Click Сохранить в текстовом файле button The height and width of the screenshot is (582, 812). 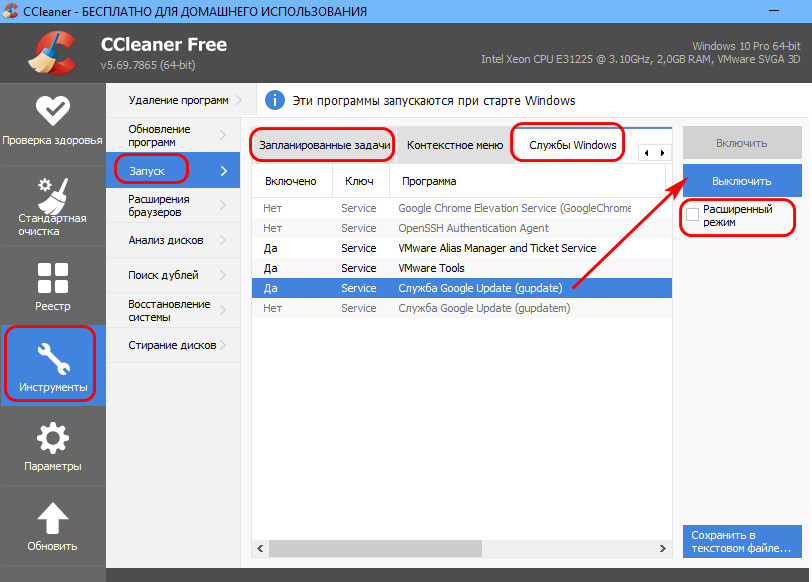point(742,542)
